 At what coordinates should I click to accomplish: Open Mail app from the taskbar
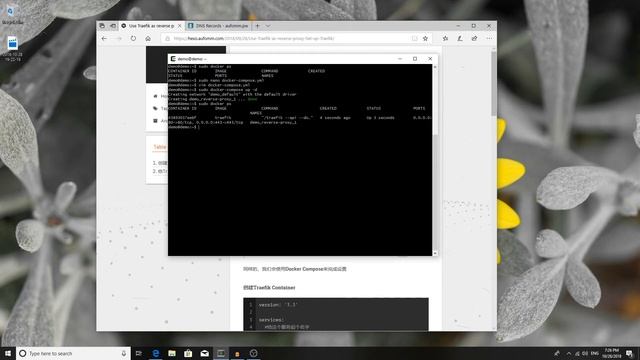pos(204,353)
